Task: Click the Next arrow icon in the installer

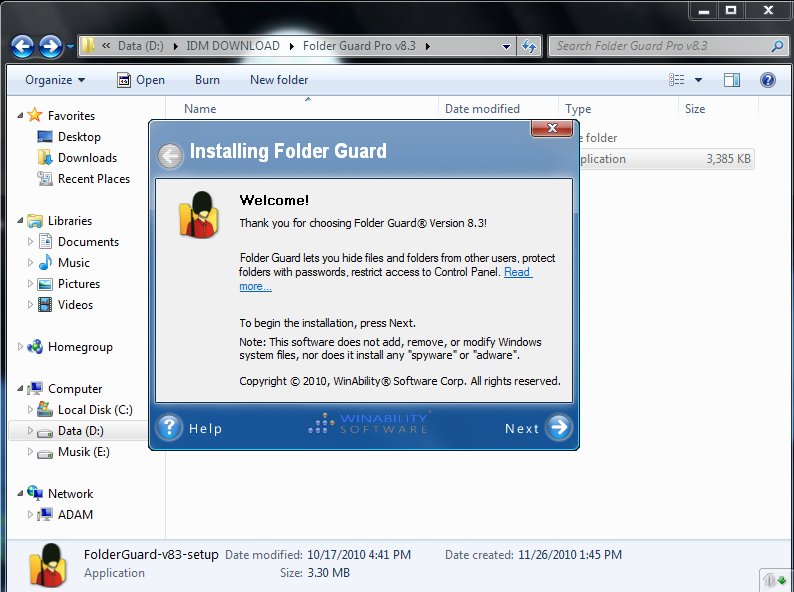Action: 559,427
